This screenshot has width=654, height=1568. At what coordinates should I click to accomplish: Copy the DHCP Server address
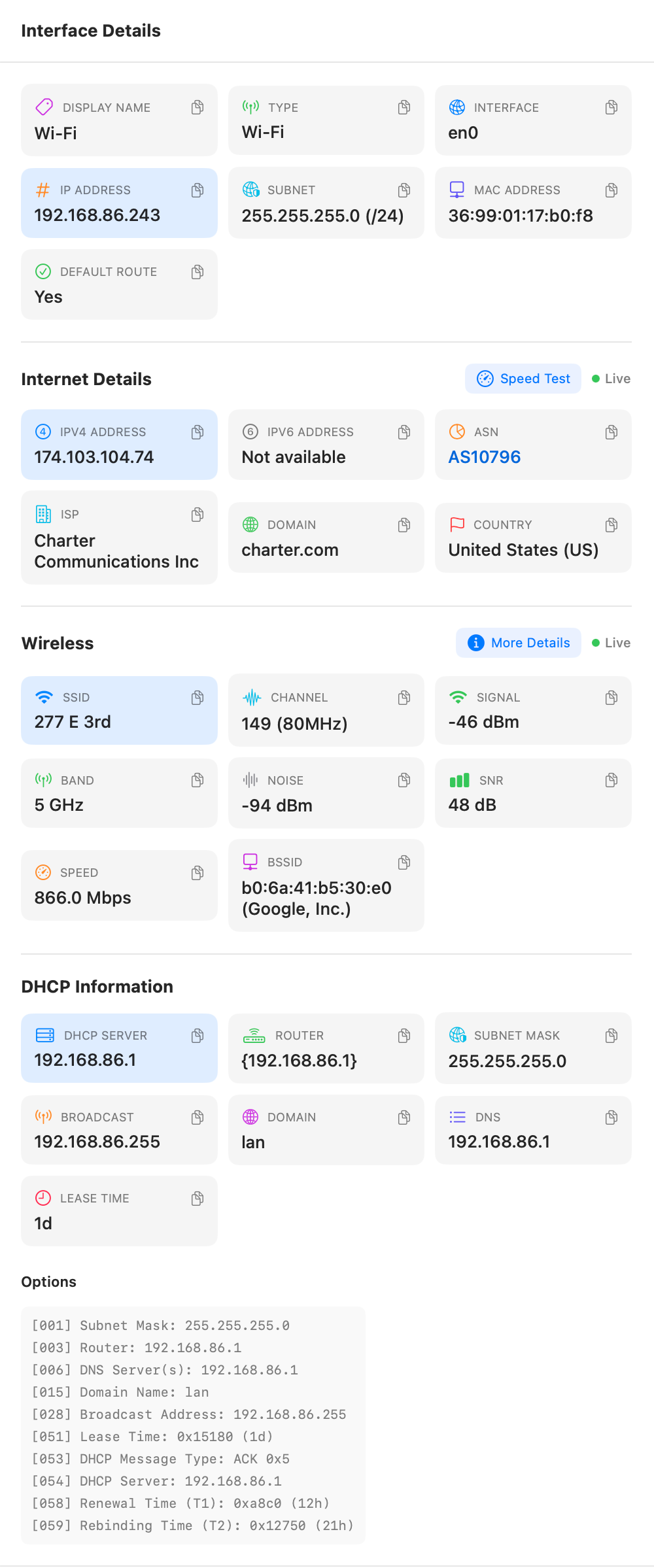[197, 1036]
